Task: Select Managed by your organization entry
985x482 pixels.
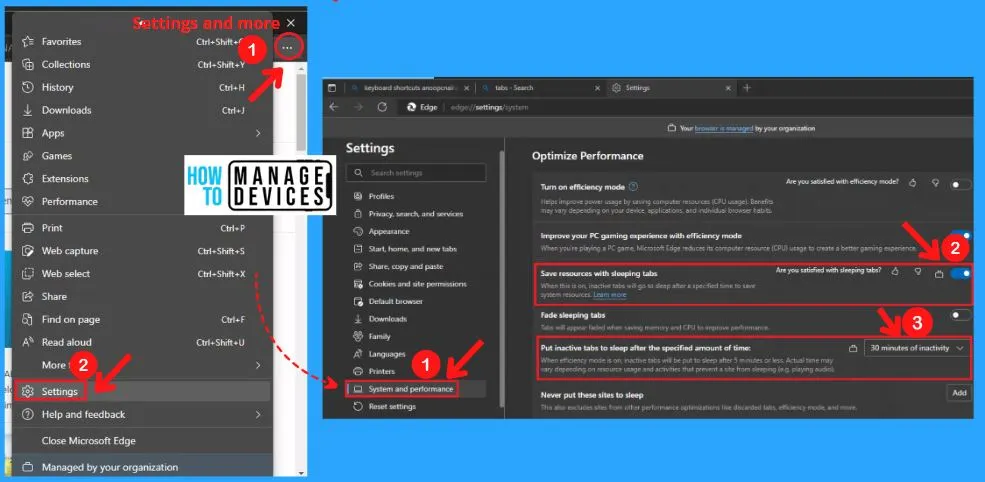Action: [x=142, y=468]
